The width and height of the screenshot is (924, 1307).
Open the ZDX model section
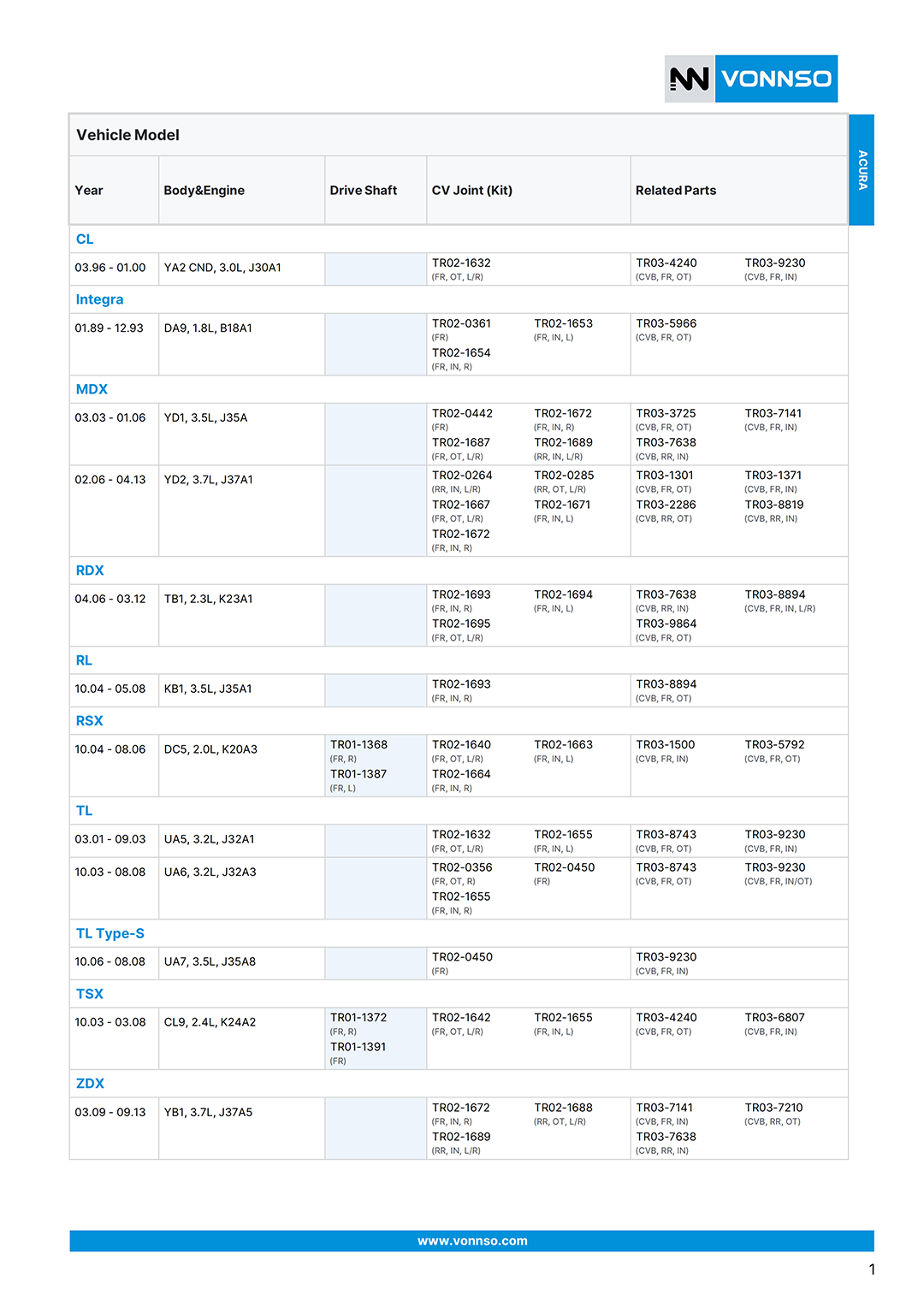90,1084
